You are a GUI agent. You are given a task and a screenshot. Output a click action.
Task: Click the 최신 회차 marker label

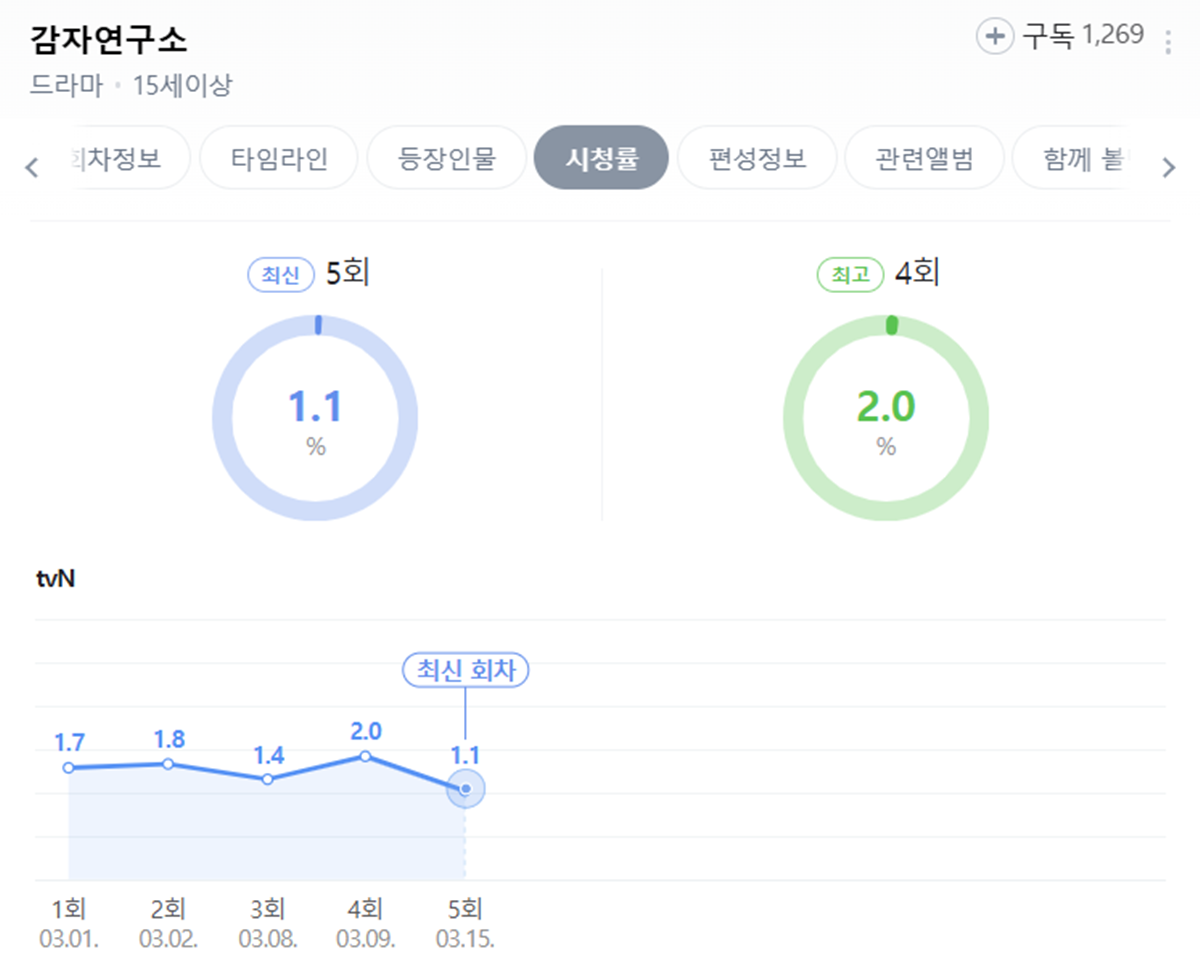pos(465,671)
